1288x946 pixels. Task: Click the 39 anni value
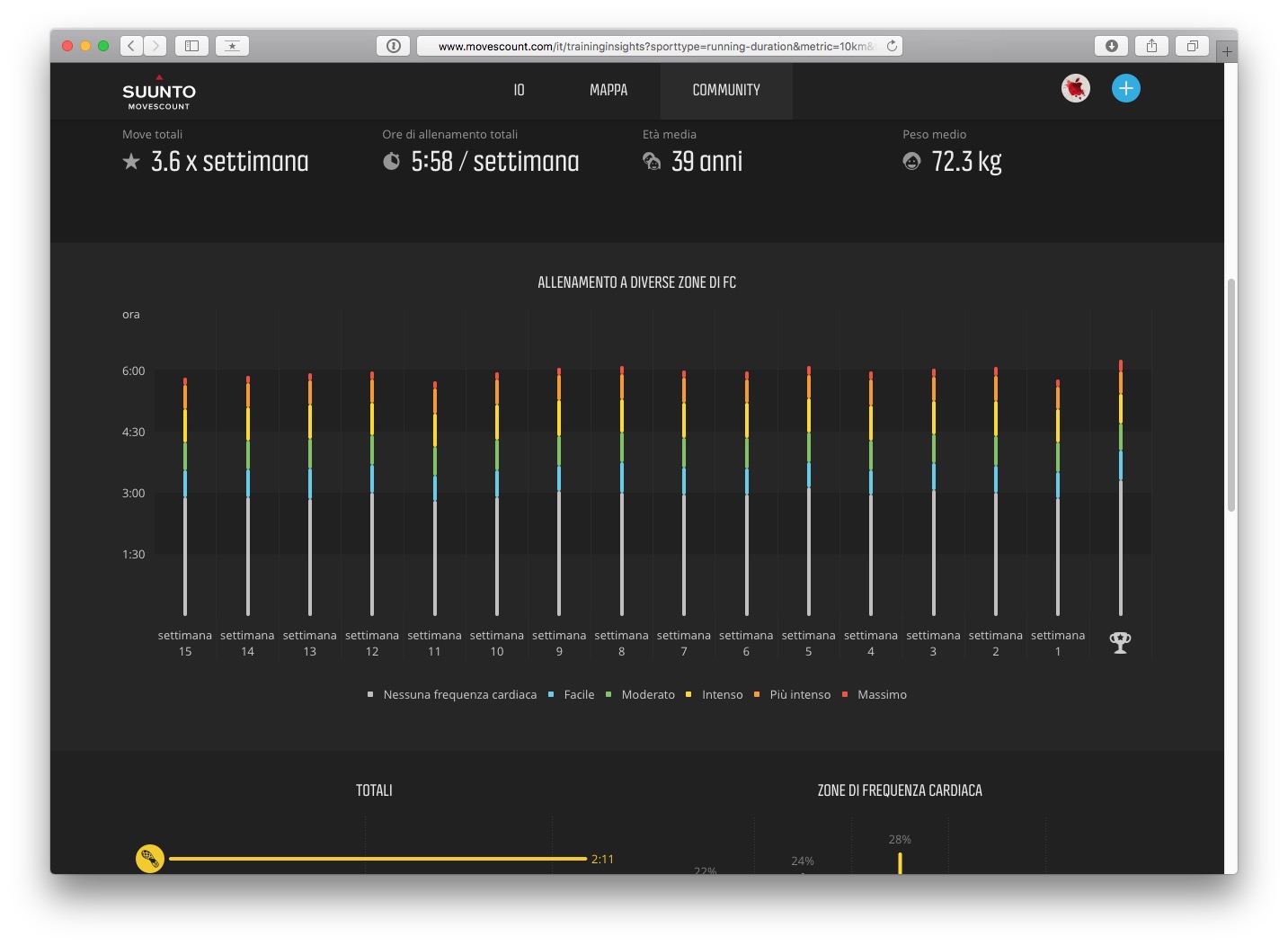click(x=707, y=162)
